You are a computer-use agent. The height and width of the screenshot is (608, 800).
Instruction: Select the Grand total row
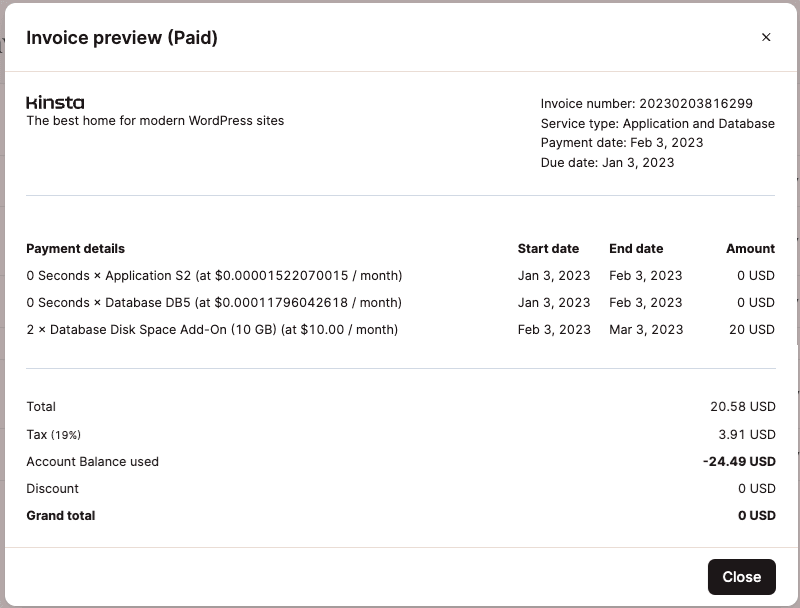pos(60,515)
